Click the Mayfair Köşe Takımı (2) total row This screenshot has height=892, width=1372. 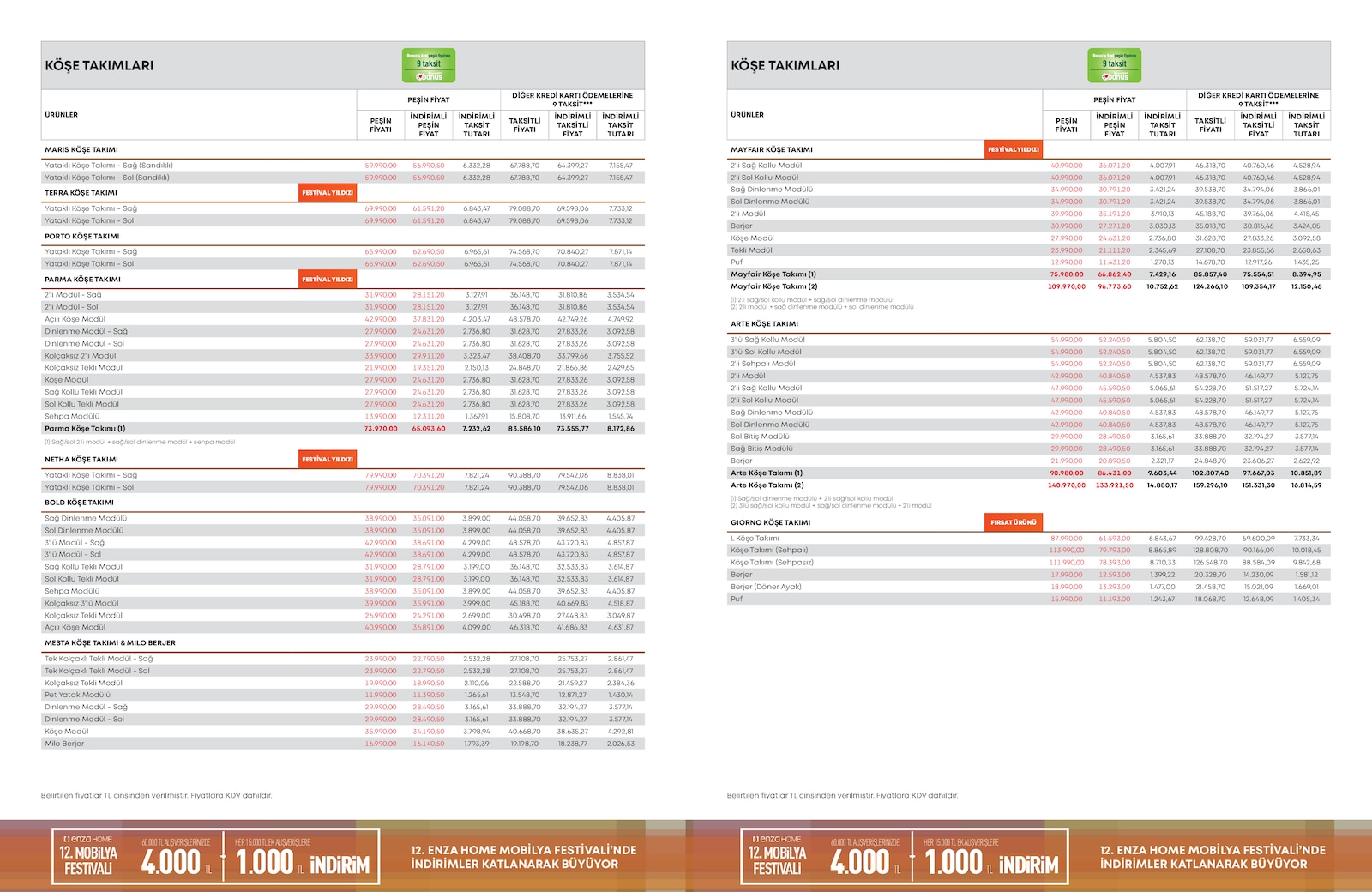[x=1029, y=286]
